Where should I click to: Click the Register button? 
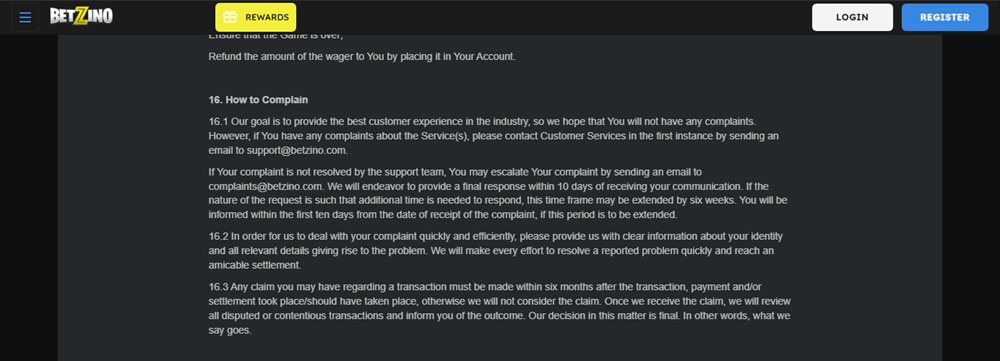point(945,17)
